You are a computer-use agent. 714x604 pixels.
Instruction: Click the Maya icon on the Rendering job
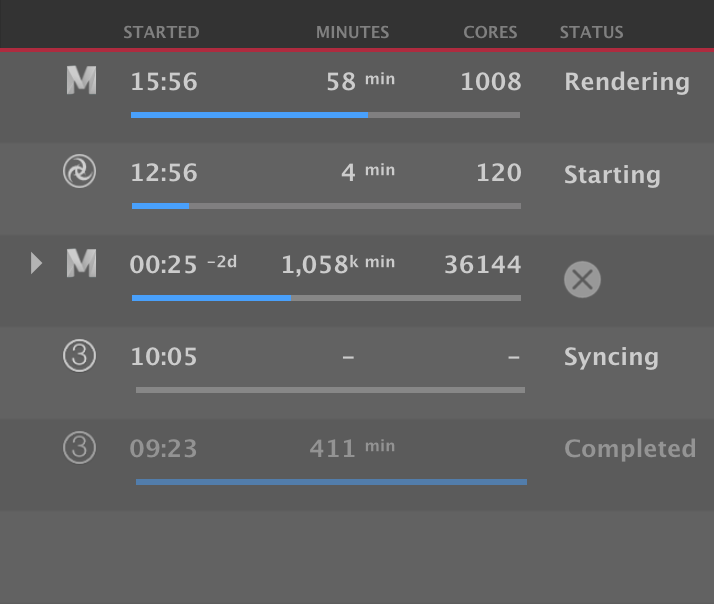[x=81, y=81]
